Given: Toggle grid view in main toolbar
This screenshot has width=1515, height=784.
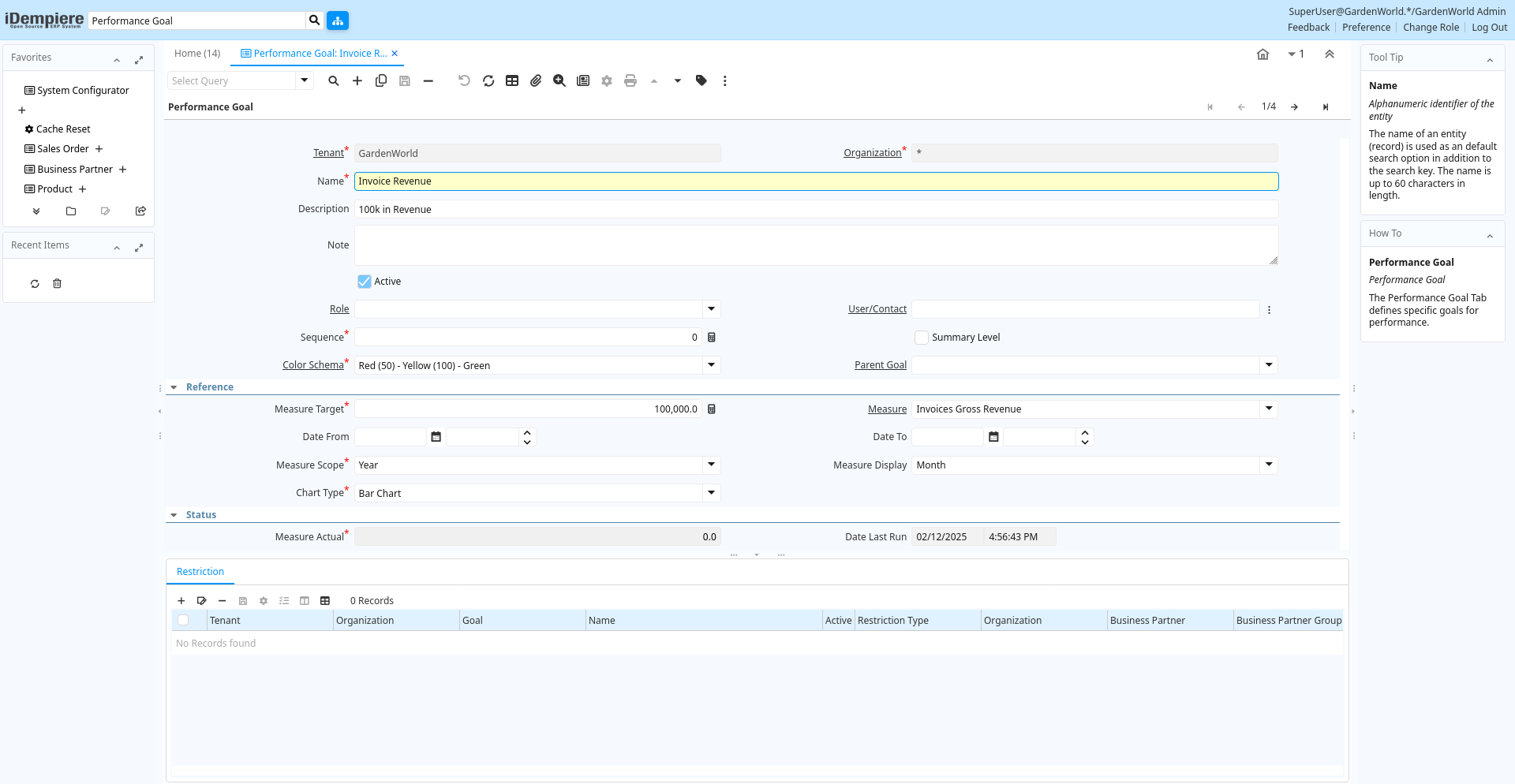Looking at the screenshot, I should (512, 81).
